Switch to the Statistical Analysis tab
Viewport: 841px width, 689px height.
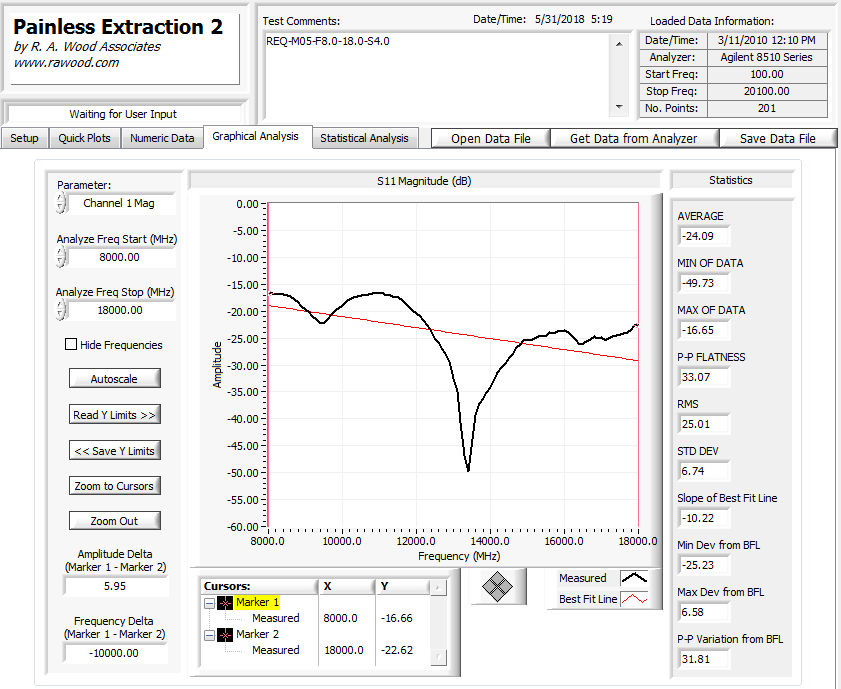(364, 138)
